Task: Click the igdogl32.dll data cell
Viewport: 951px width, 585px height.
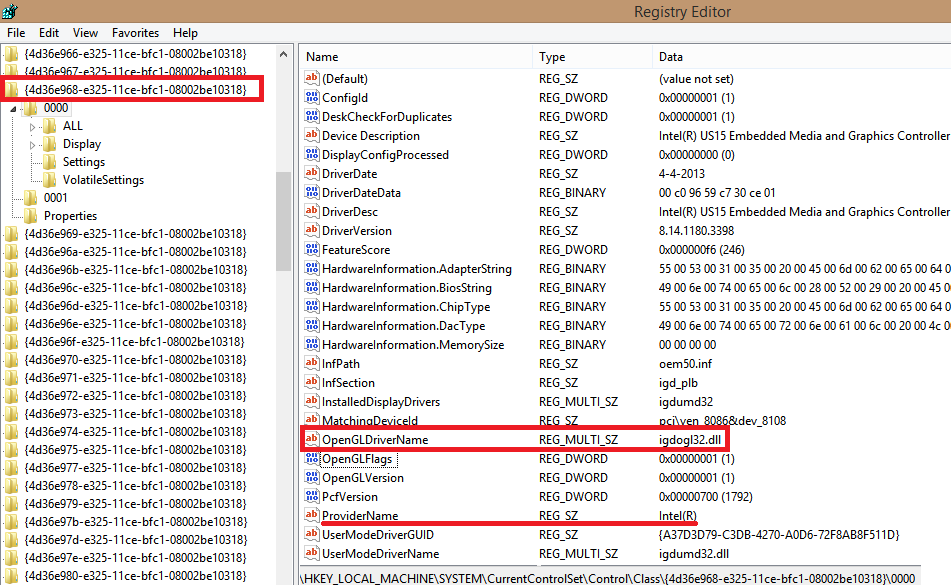Action: [690, 440]
